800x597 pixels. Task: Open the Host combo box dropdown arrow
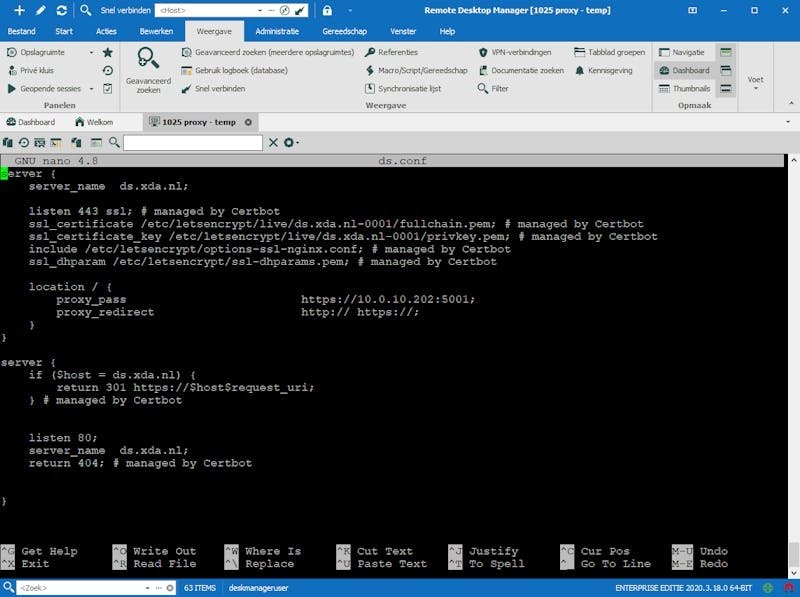click(x=260, y=10)
